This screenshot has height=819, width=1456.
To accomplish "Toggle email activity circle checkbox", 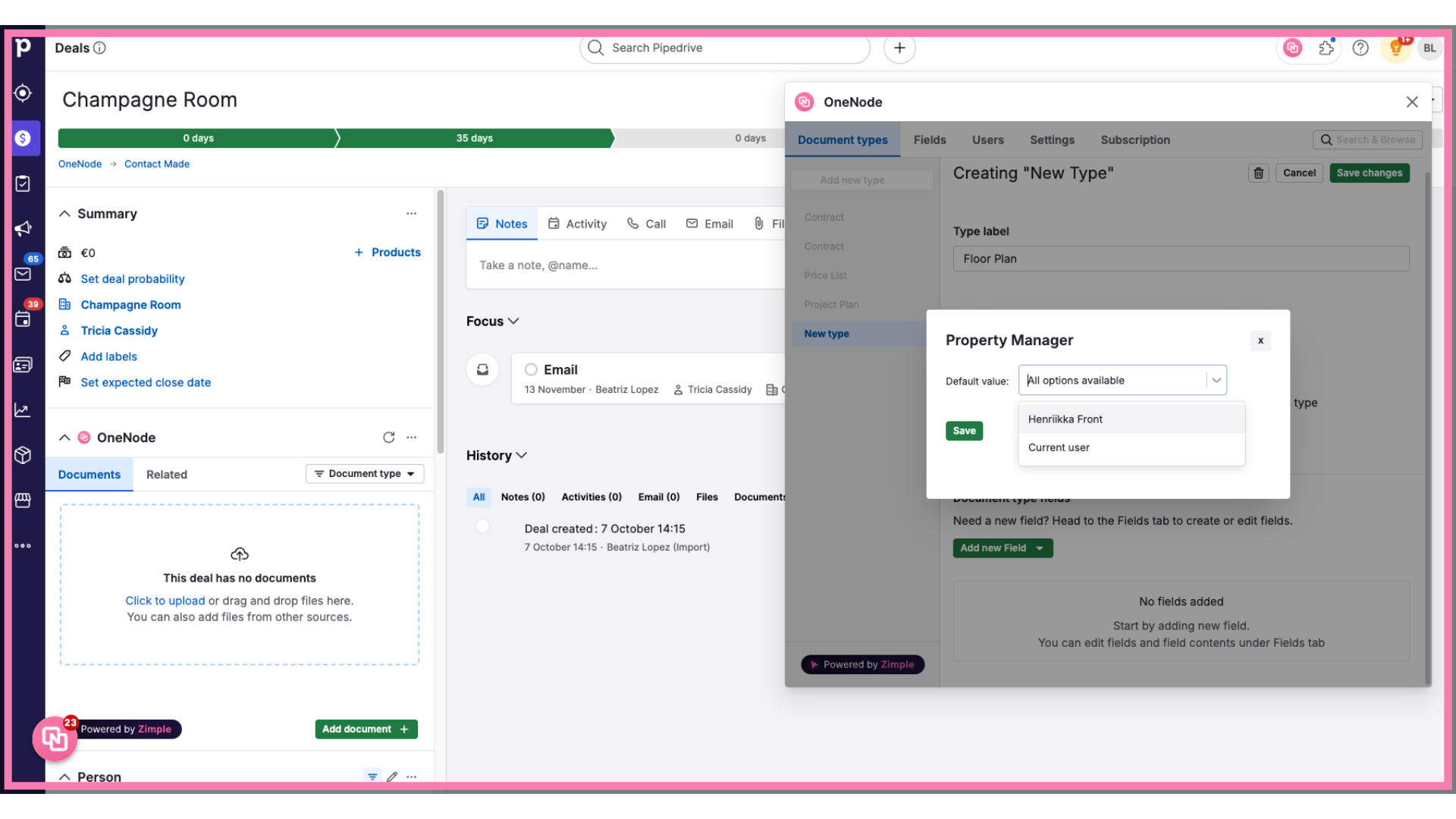I will [530, 369].
